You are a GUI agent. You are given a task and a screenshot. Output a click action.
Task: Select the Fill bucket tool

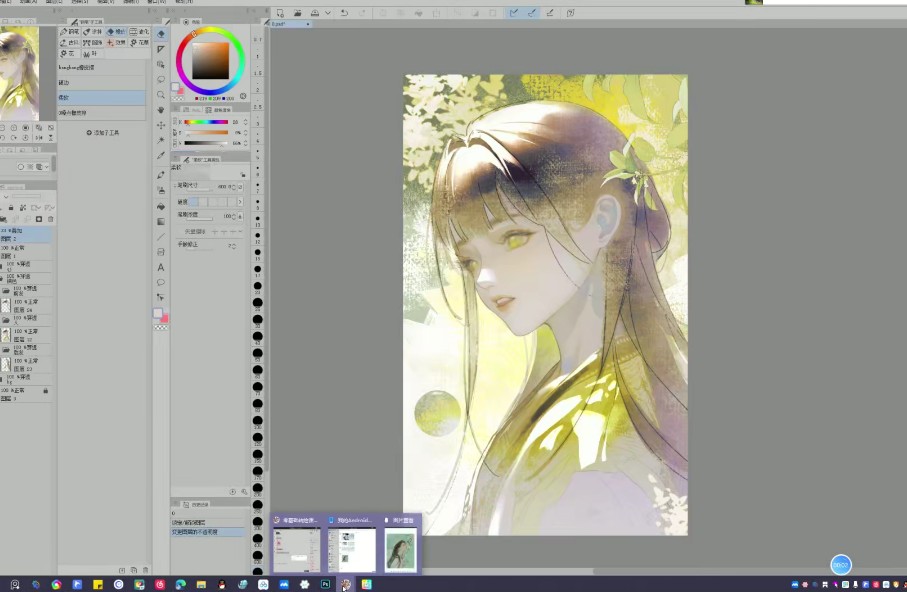click(x=161, y=206)
